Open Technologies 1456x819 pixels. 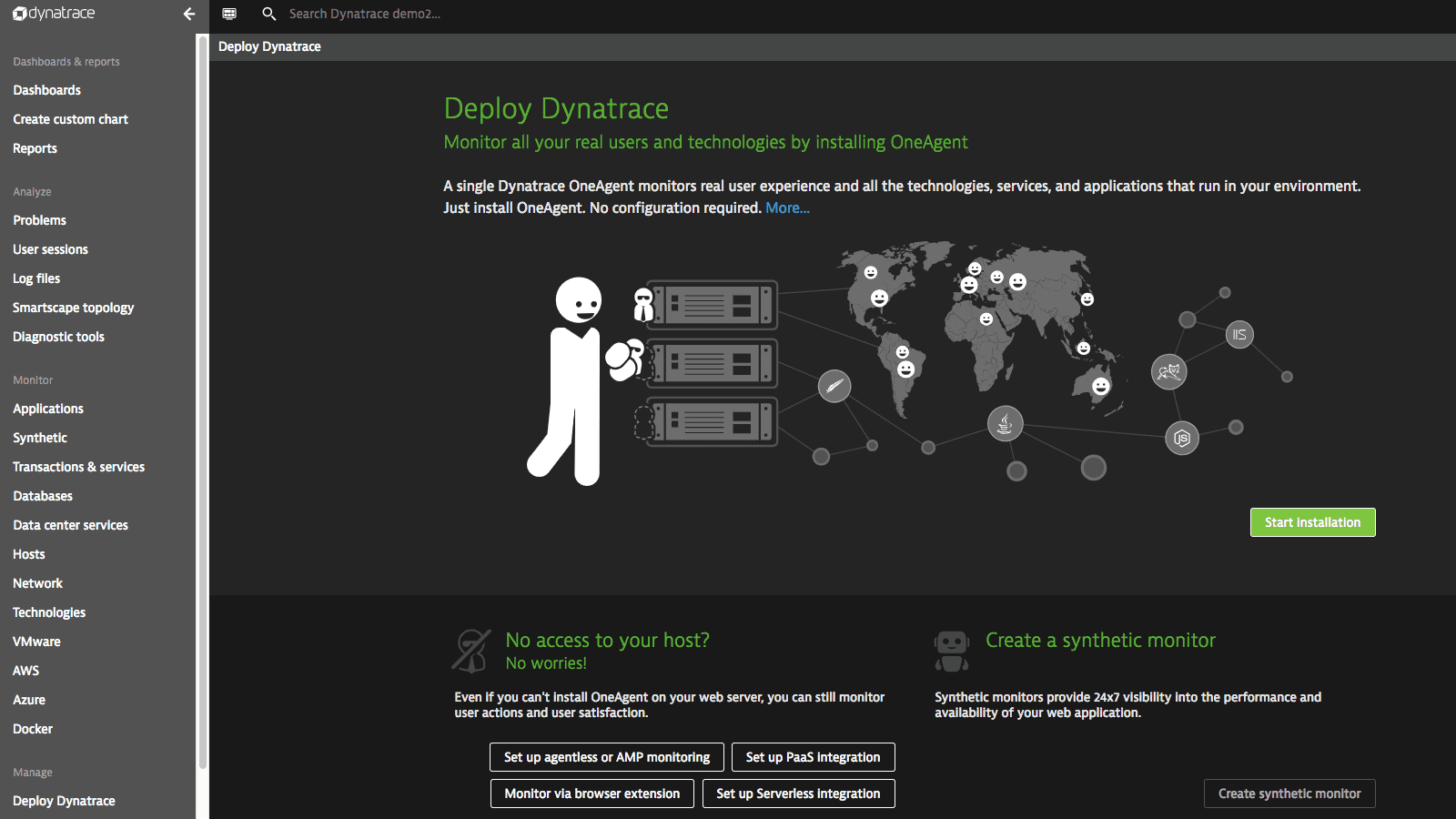tap(49, 612)
